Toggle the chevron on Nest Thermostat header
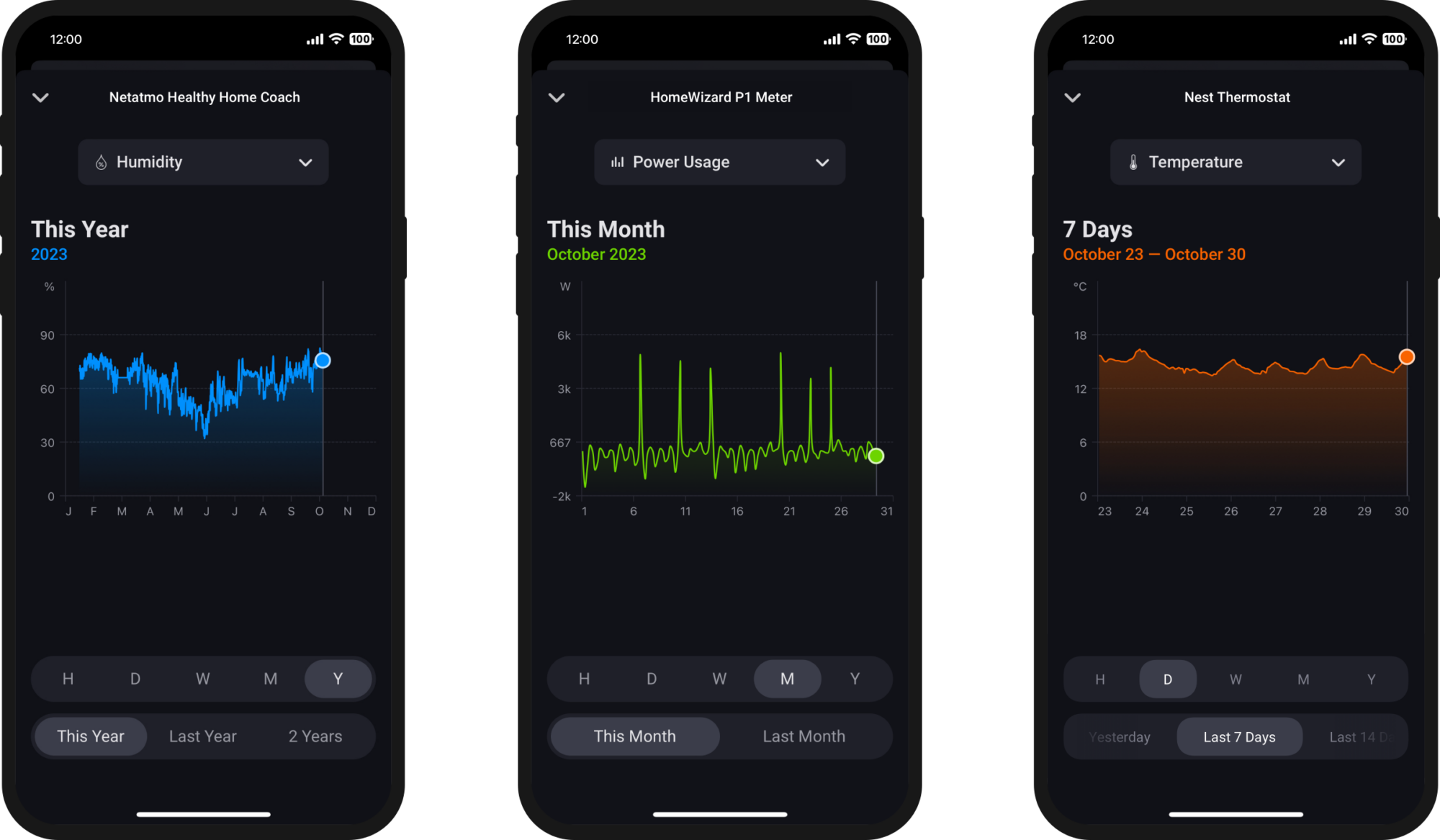 [x=1070, y=97]
